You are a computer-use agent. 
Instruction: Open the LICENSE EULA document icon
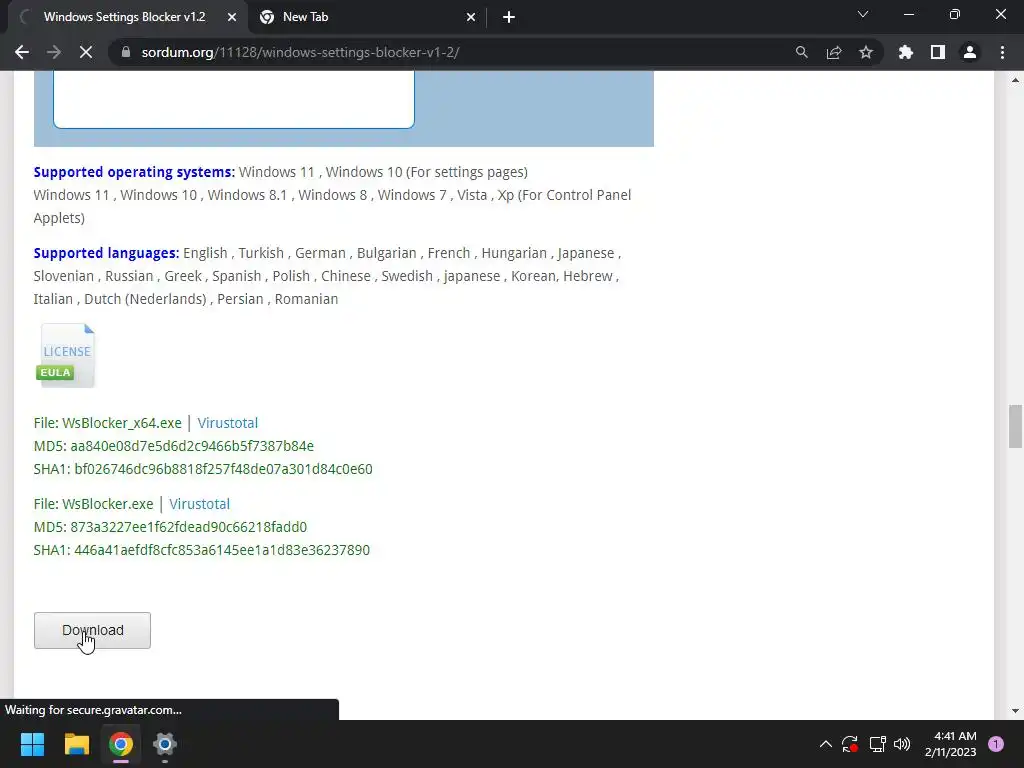pos(65,356)
